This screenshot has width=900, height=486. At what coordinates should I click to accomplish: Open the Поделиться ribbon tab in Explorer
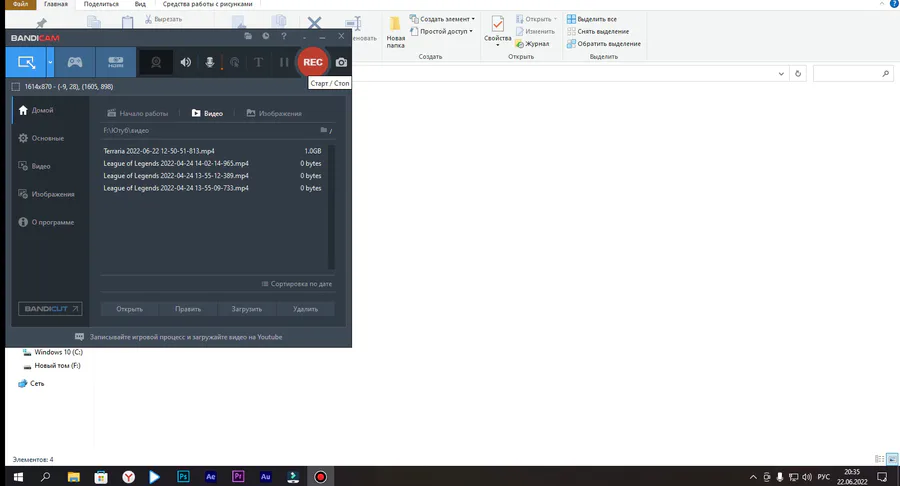point(101,4)
